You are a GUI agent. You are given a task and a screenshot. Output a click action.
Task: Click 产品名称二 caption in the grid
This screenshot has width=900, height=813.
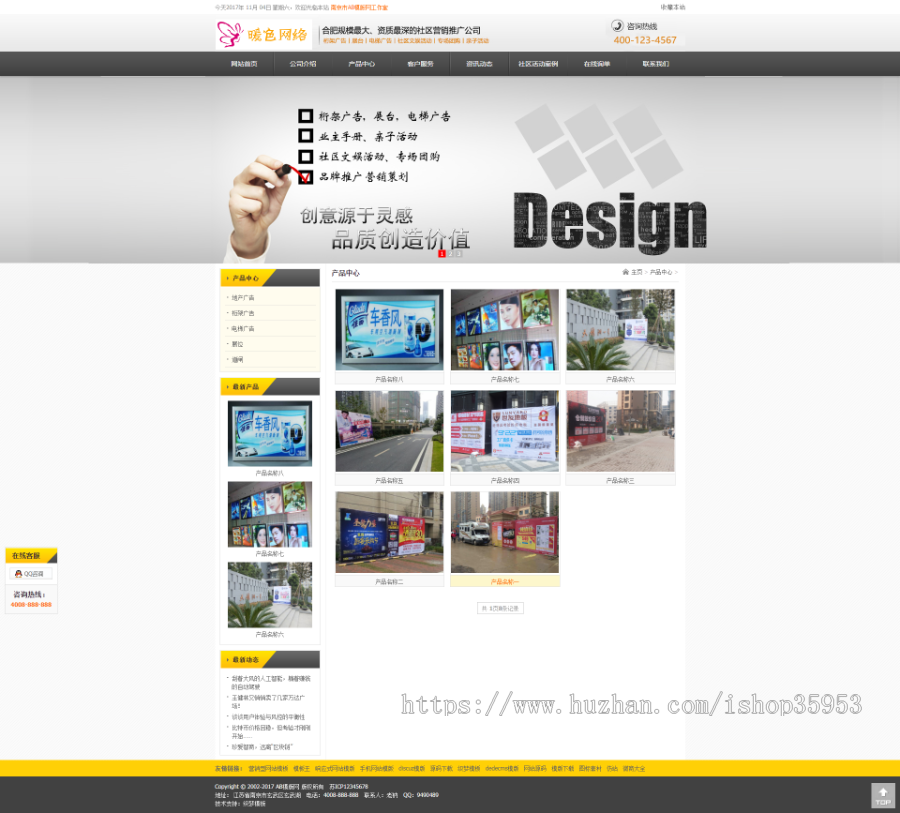point(390,582)
